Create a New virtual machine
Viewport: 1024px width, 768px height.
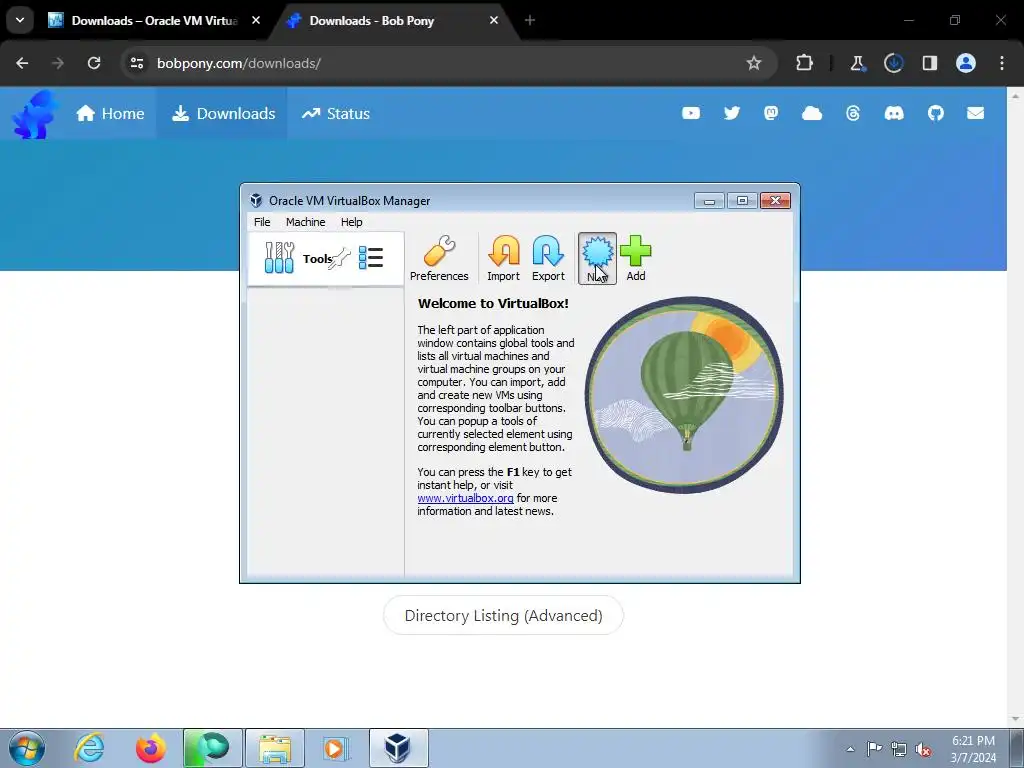pyautogui.click(x=597, y=259)
